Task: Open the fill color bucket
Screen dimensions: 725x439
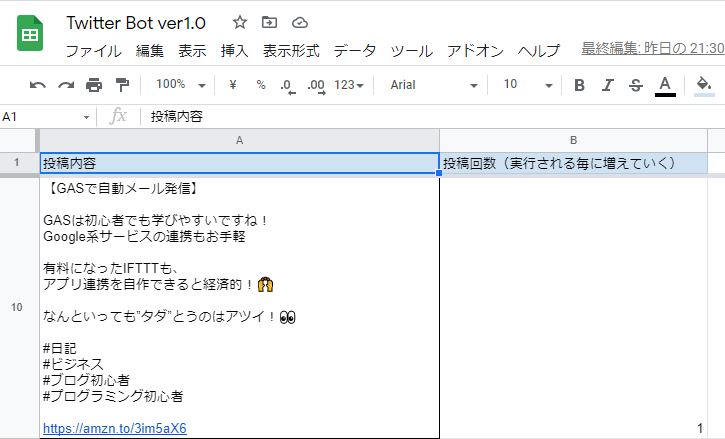Action: tap(704, 86)
